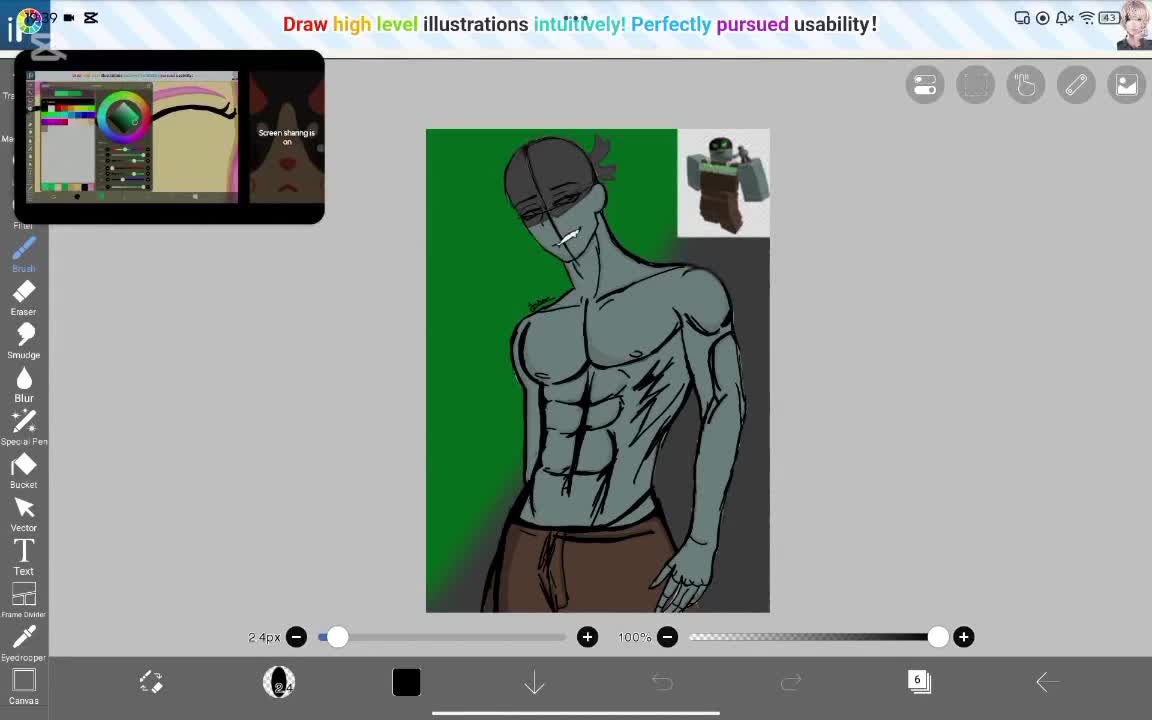This screenshot has height=720, width=1152.
Task: Adjust the opacity slider handle
Action: pos(938,637)
